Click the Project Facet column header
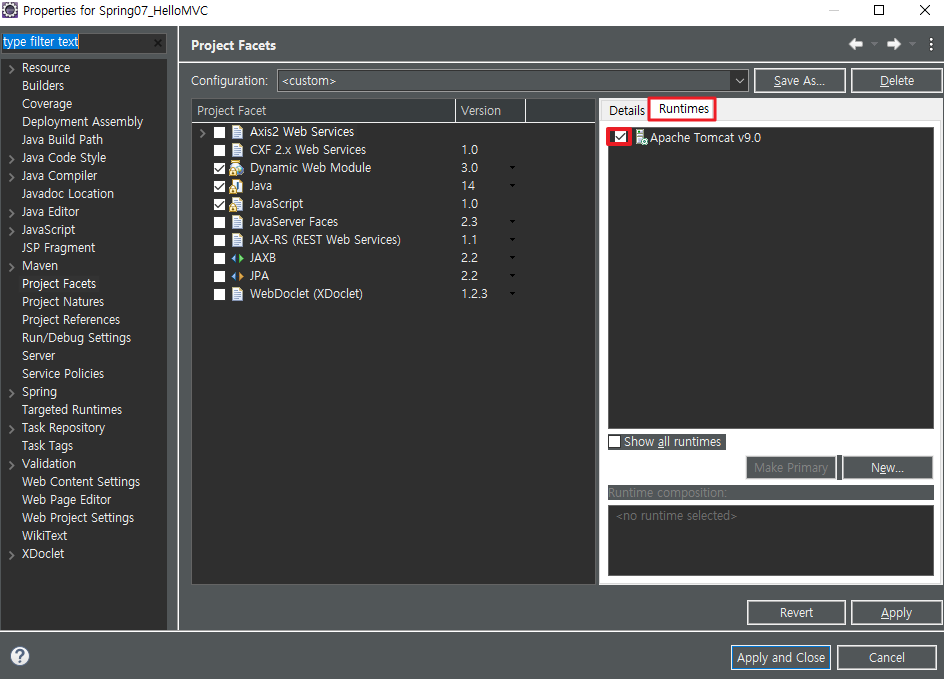 click(324, 111)
